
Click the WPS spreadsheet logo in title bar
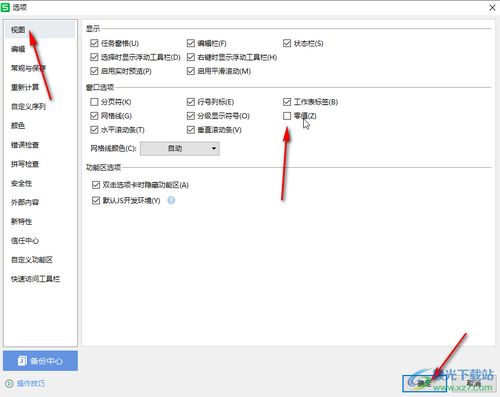coord(5,7)
